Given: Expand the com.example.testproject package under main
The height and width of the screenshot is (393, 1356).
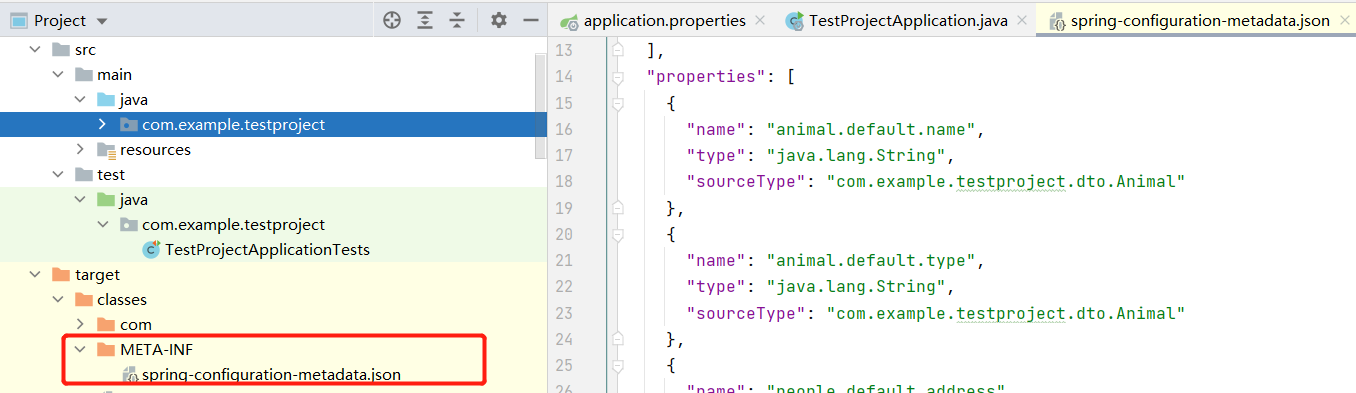Looking at the screenshot, I should (x=102, y=125).
